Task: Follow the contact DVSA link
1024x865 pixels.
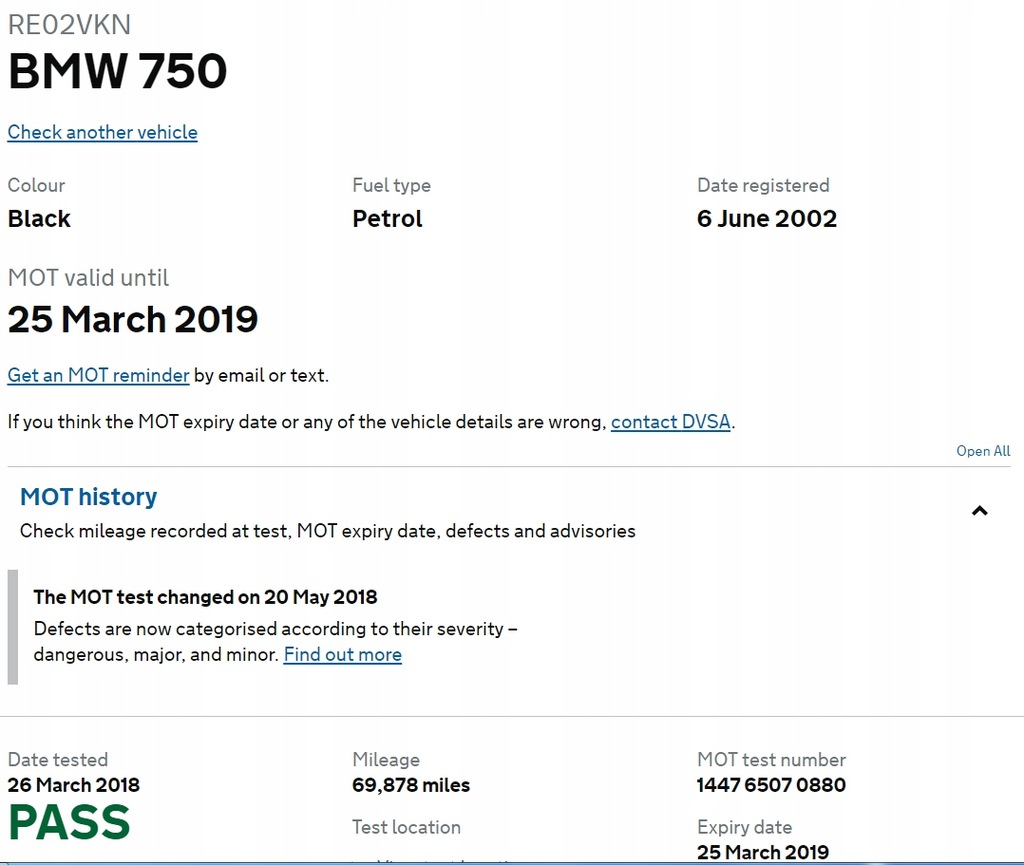Action: 671,422
